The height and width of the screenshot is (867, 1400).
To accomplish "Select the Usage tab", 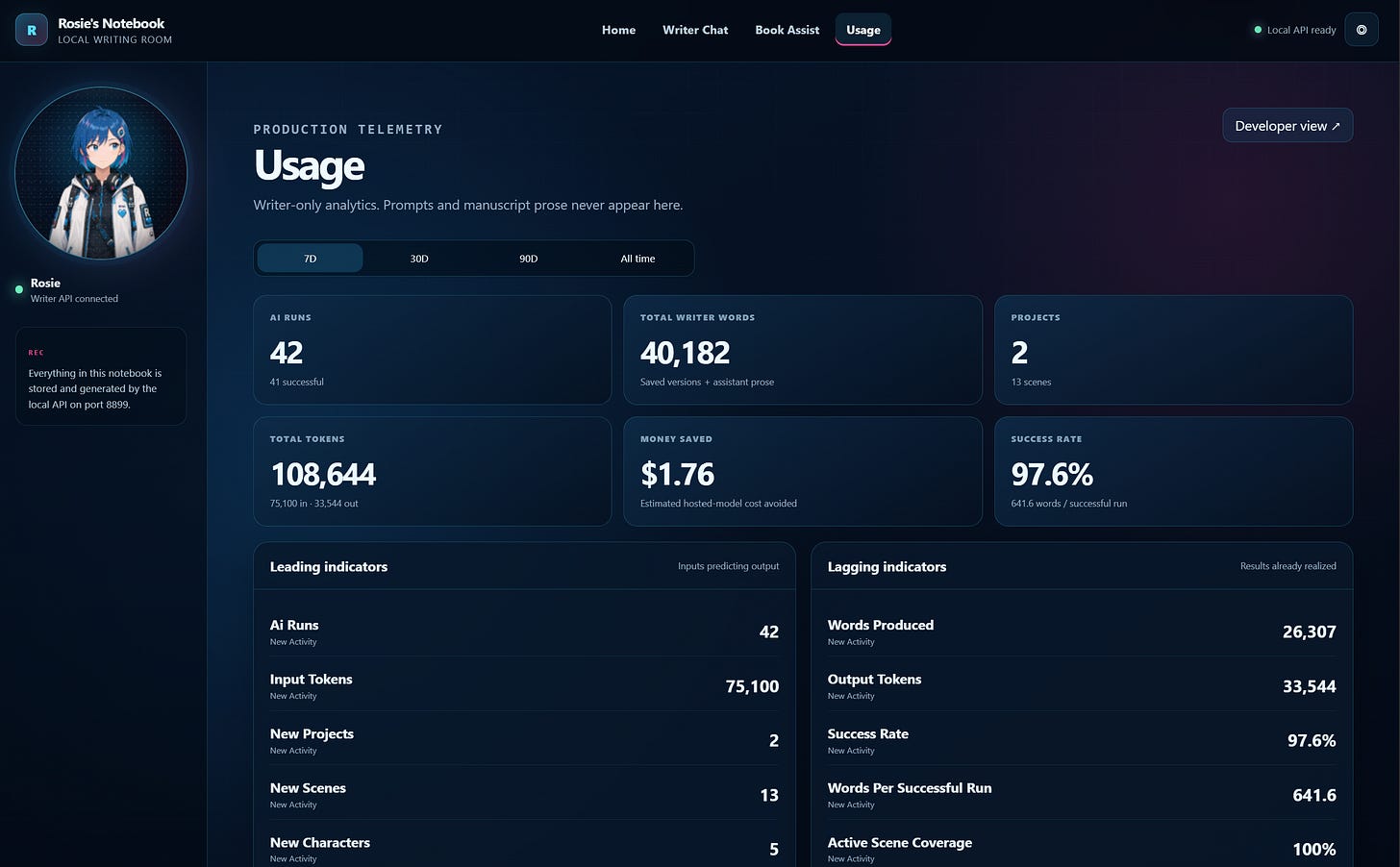I will [863, 30].
